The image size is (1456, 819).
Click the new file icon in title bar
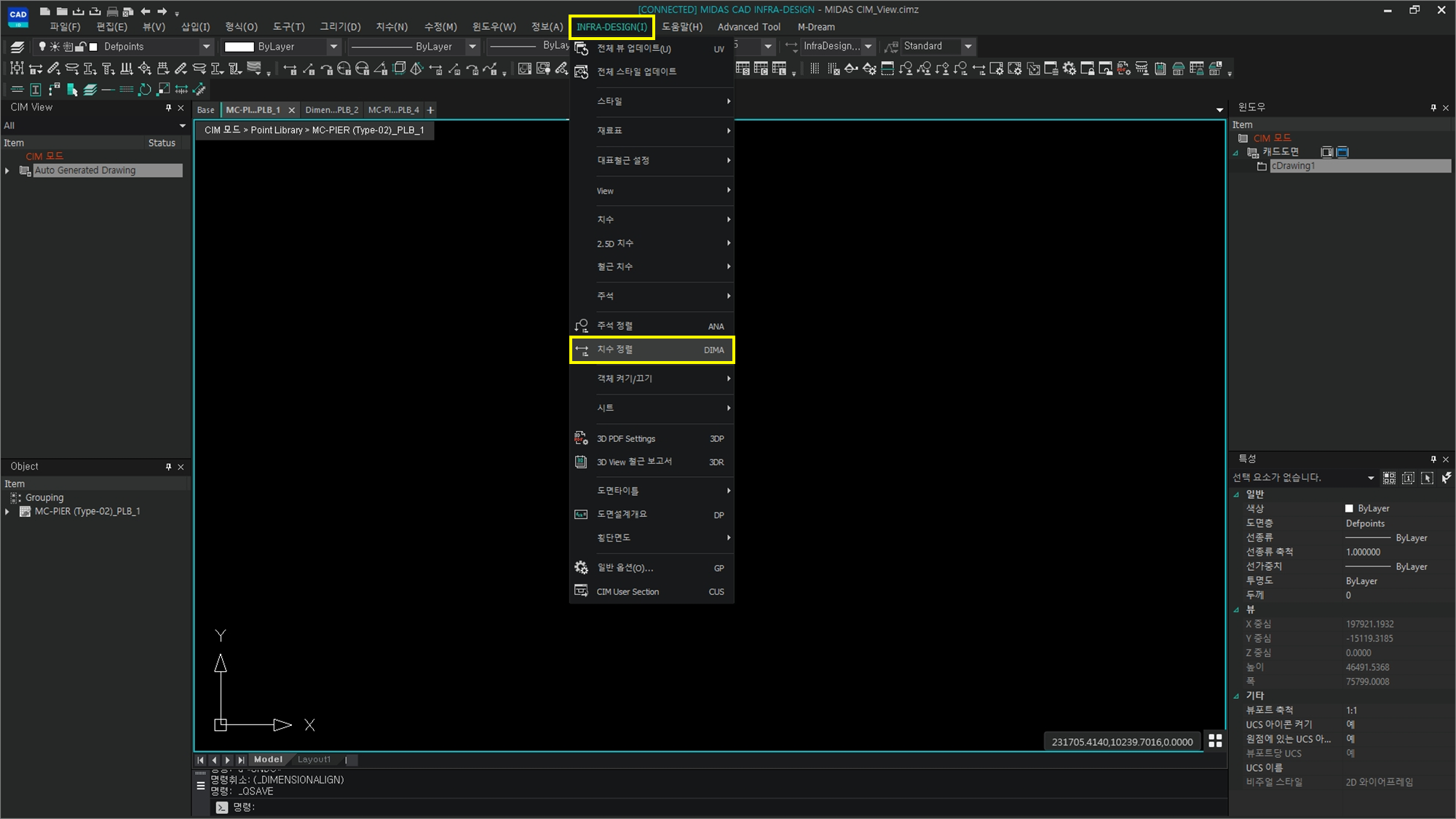coord(45,11)
